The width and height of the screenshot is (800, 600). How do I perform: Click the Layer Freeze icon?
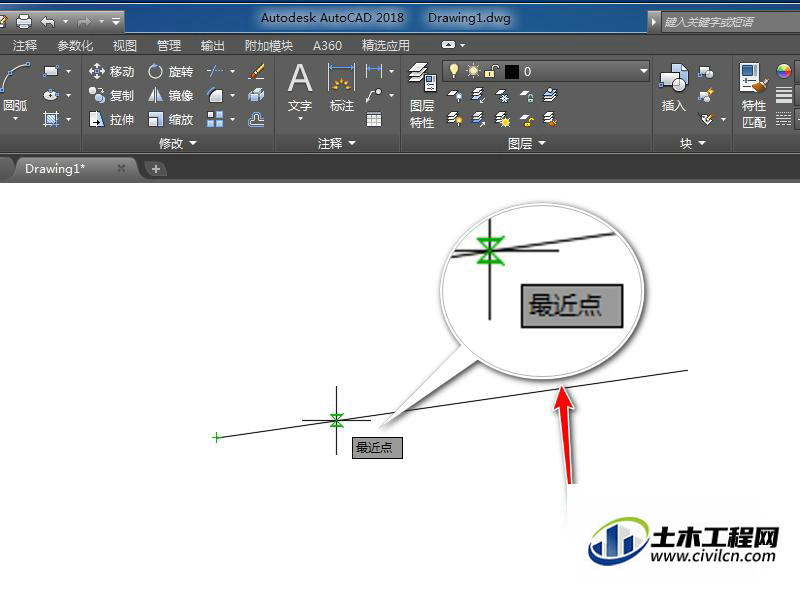click(x=503, y=95)
